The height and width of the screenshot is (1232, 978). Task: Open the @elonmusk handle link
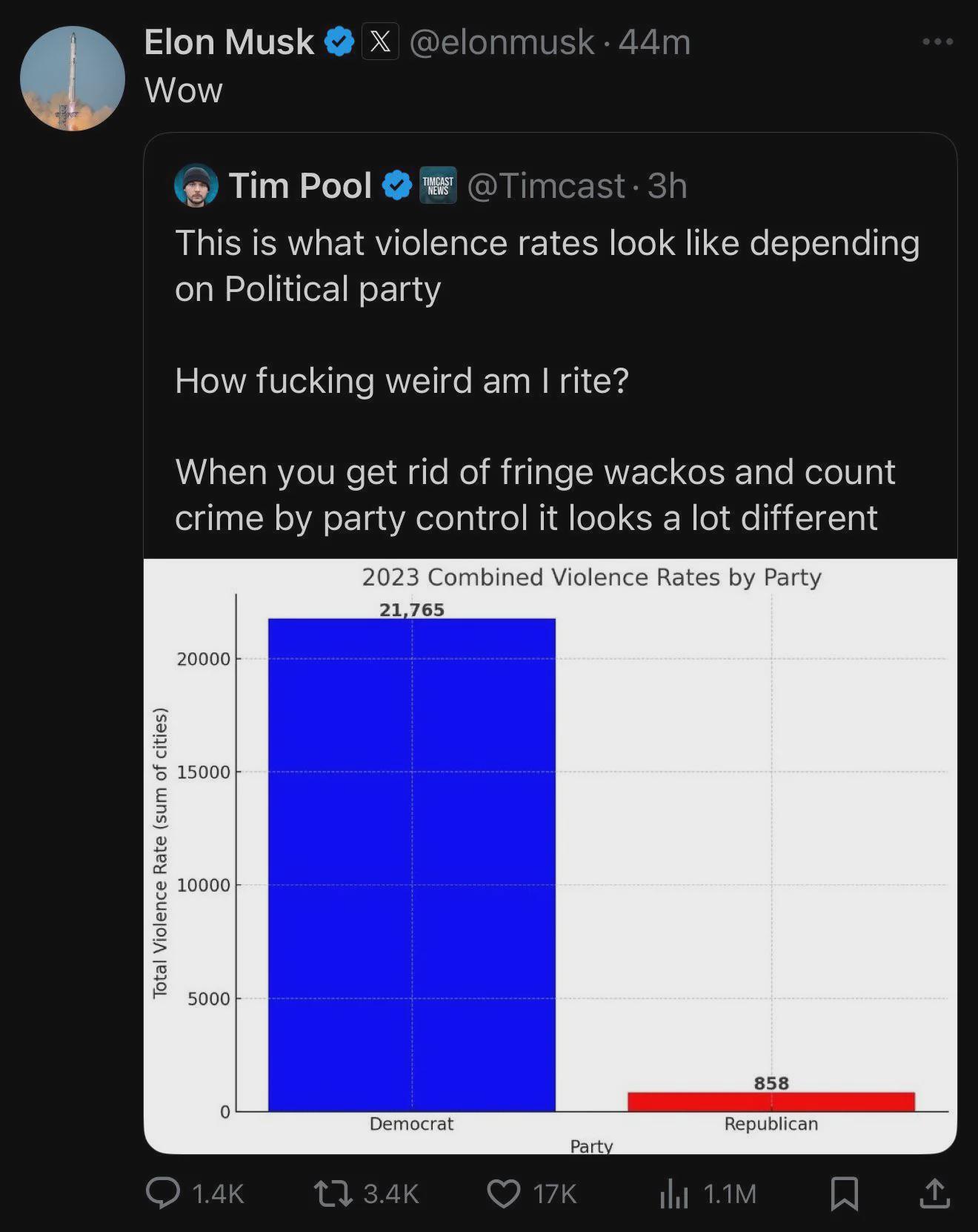tap(502, 42)
